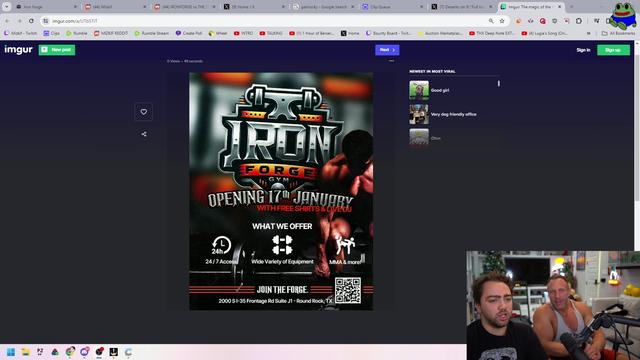Open the OBS icon in the taskbar
This screenshot has width=640, height=360.
coord(99,351)
